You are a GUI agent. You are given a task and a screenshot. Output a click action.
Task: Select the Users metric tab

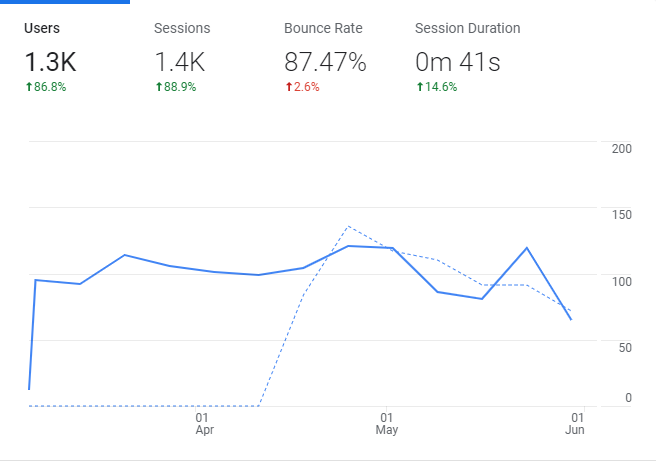(44, 28)
